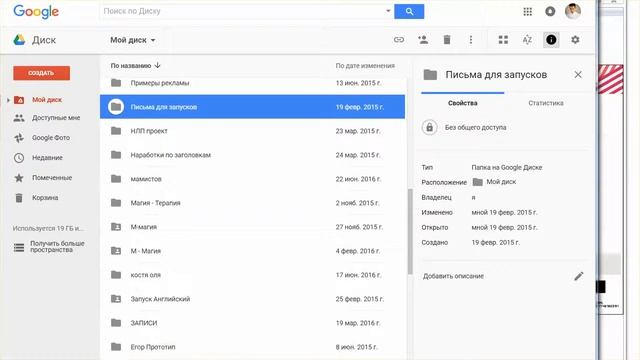Open Помеченные in the sidebar
Viewport: 640px width, 360px height.
(x=52, y=178)
